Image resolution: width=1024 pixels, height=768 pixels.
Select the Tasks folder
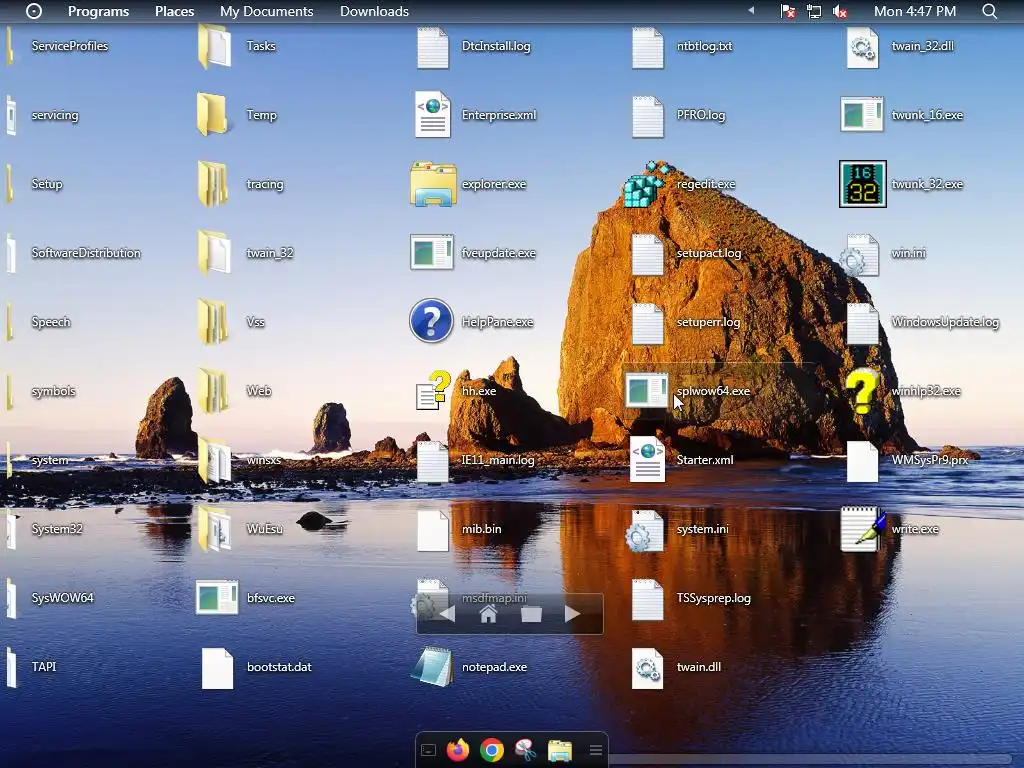pos(214,46)
